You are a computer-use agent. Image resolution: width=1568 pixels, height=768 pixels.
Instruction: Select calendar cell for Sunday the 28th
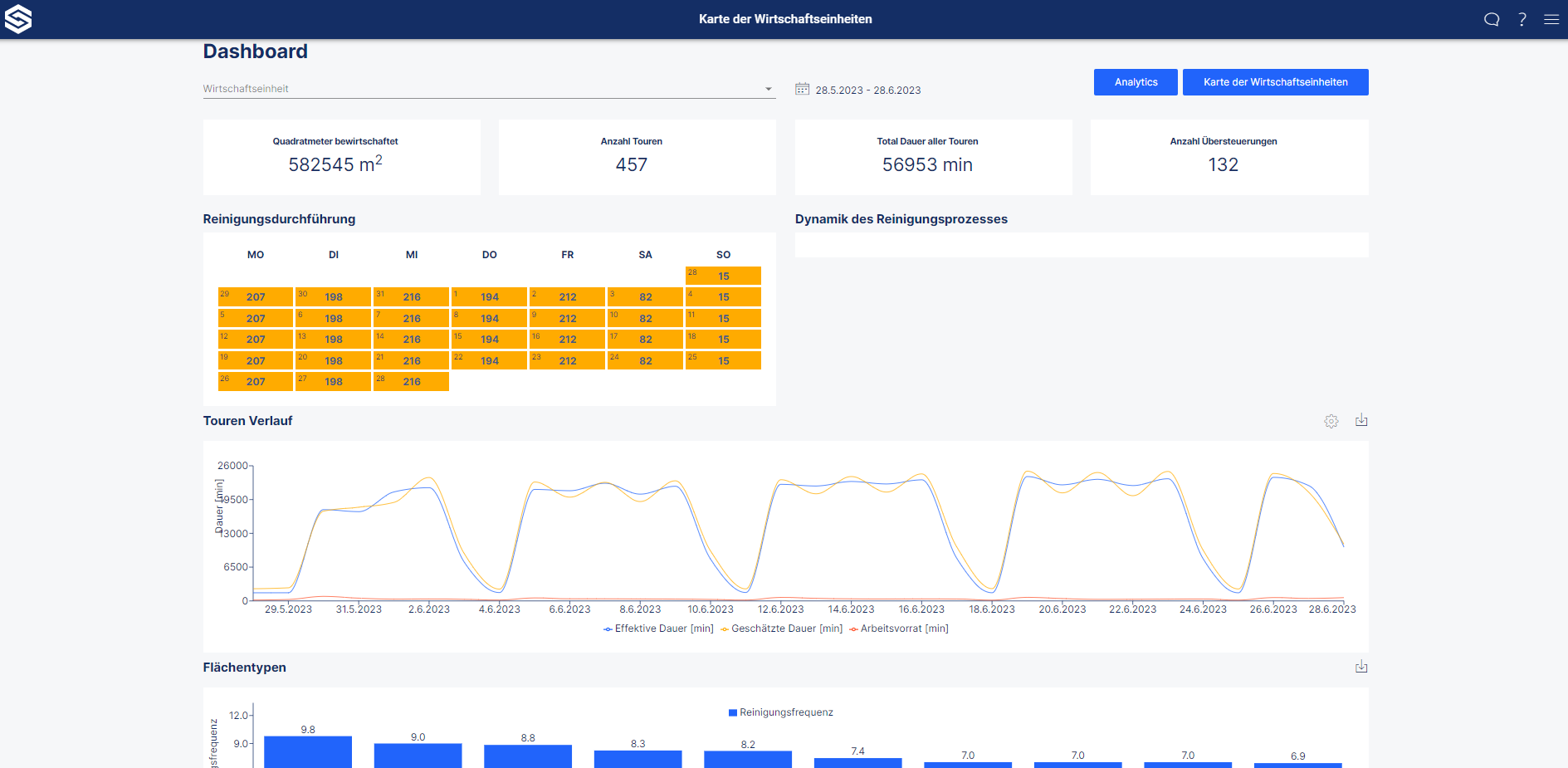[x=723, y=276]
